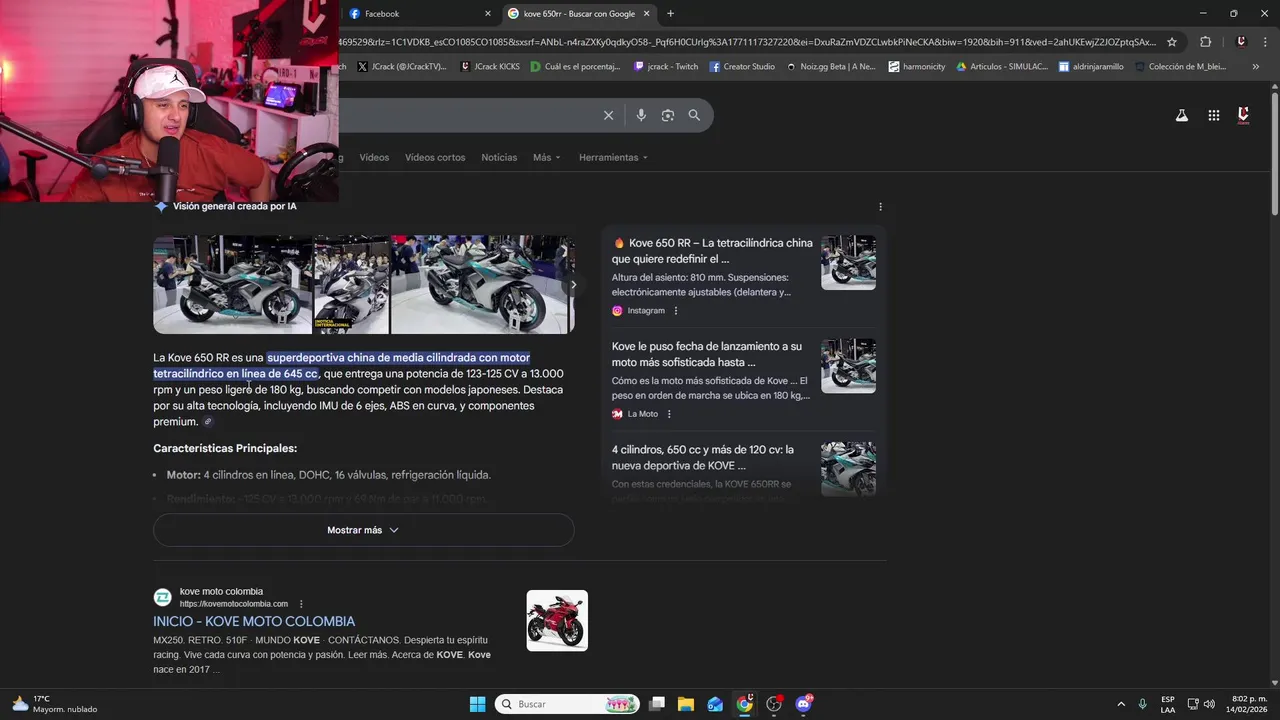Screen dimensions: 1280x720
Task: Open middle carousel image with crowd
Action: tap(352, 285)
